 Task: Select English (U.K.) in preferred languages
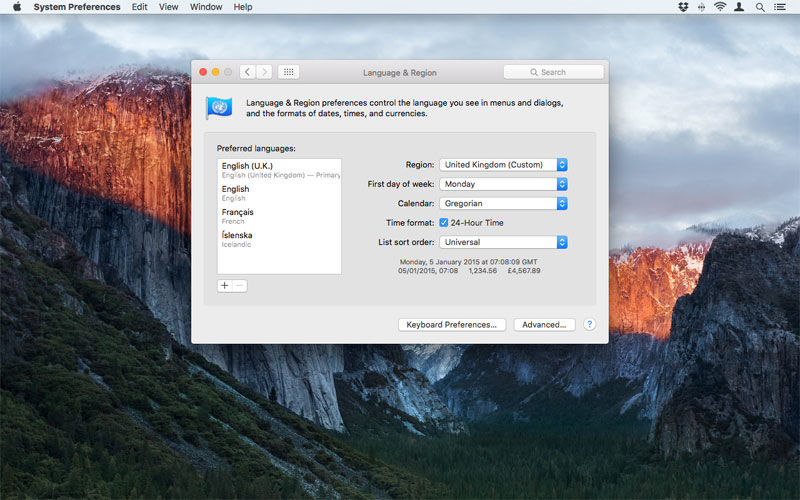(x=279, y=170)
